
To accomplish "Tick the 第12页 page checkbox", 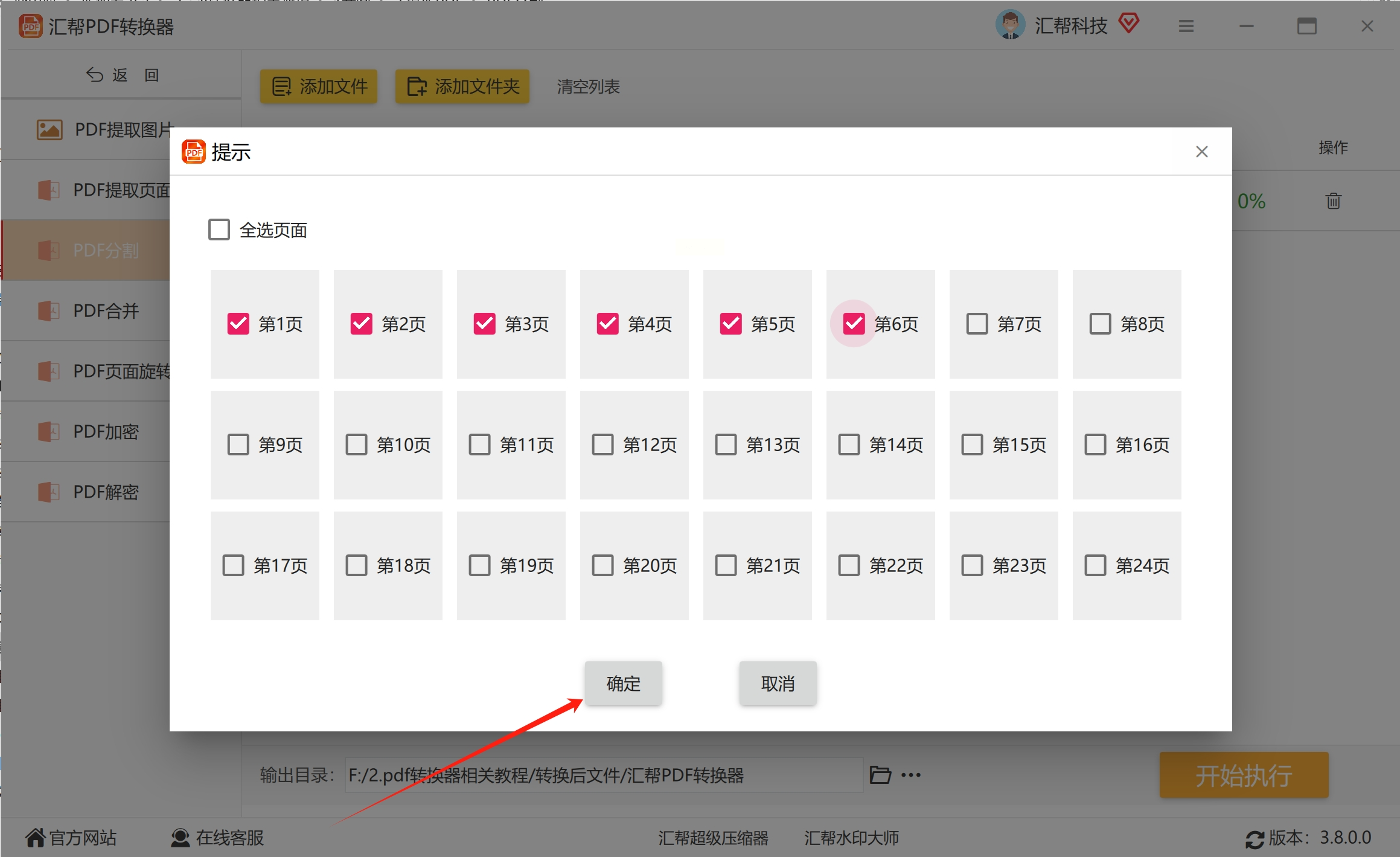I will point(603,445).
